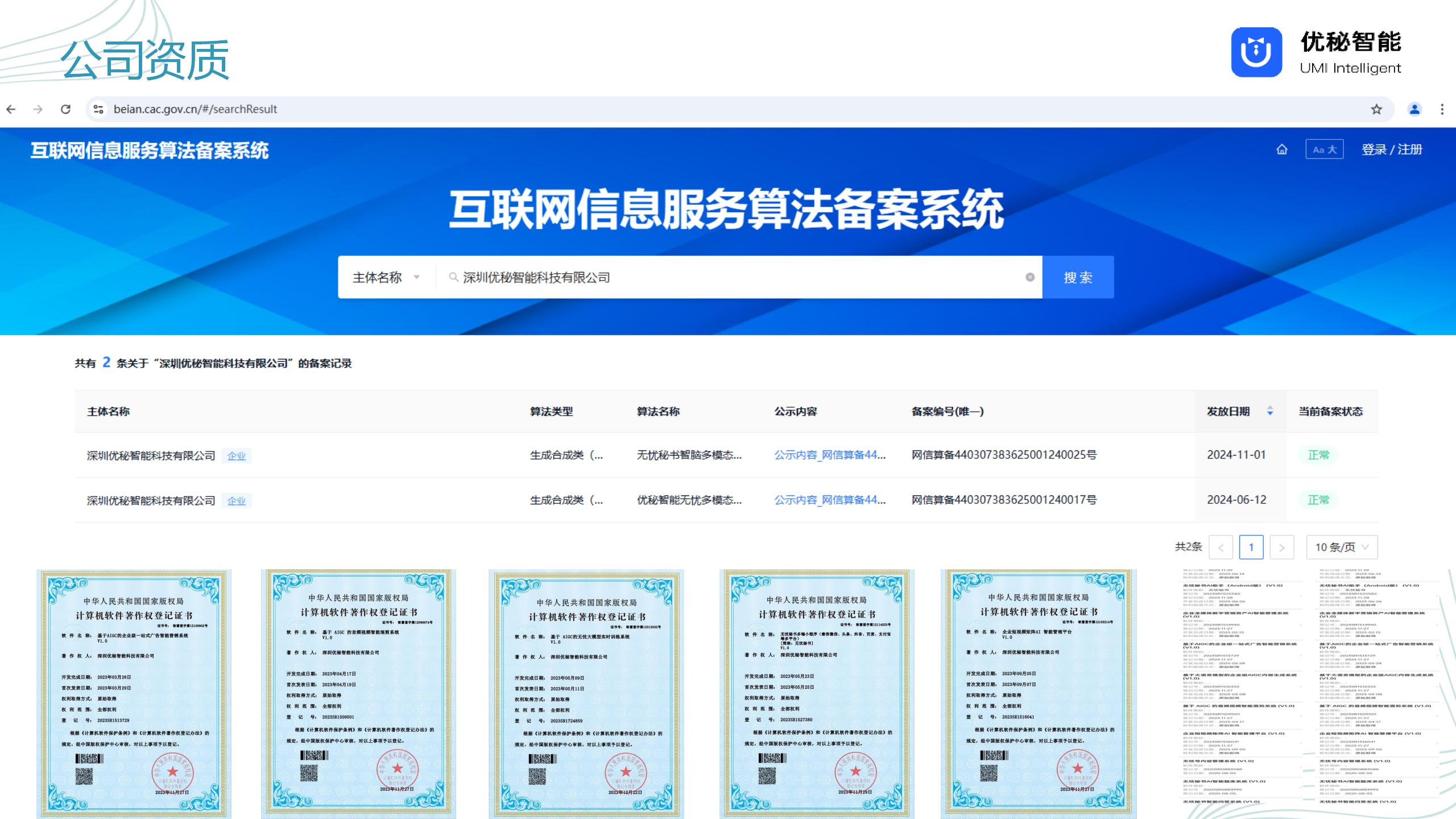Image resolution: width=1456 pixels, height=819 pixels.
Task: Open certificate for 企业短视频矩阵AI智能管理平台
Action: 1039,694
